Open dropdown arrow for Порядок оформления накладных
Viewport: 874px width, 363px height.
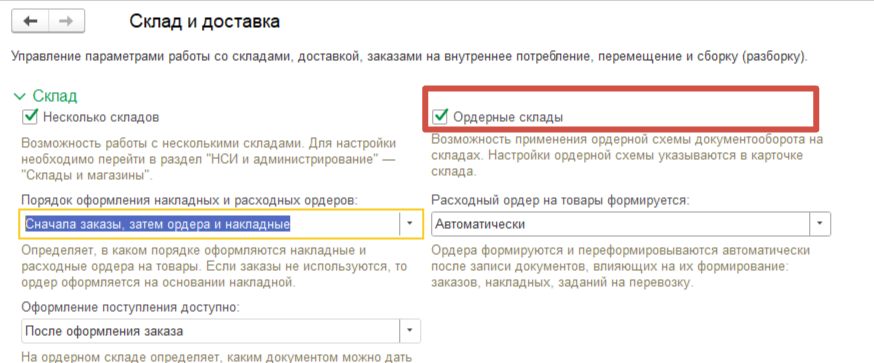click(410, 224)
